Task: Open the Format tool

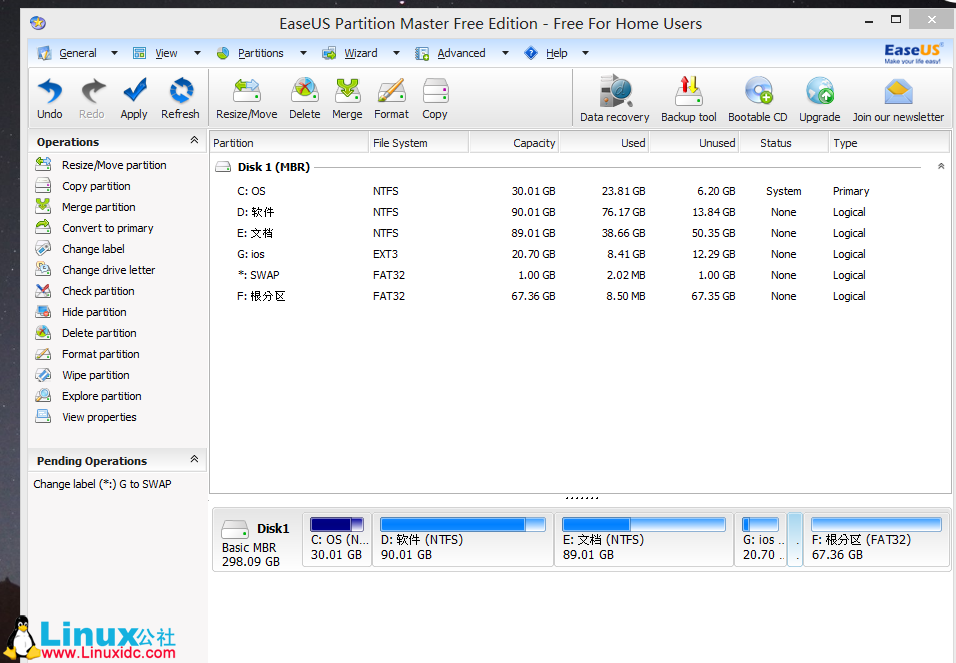Action: pos(391,97)
